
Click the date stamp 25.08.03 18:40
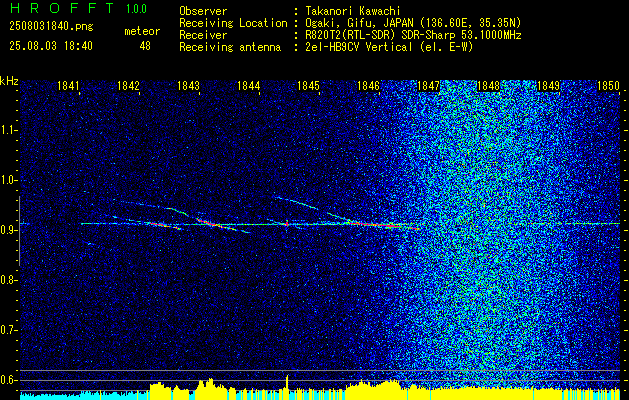click(x=51, y=46)
